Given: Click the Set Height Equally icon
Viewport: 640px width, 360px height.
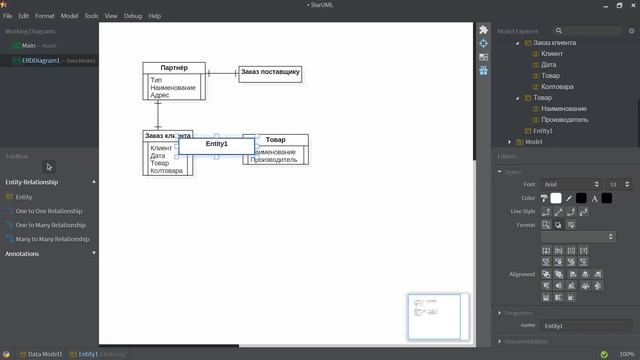Looking at the screenshot, I should tap(558, 297).
